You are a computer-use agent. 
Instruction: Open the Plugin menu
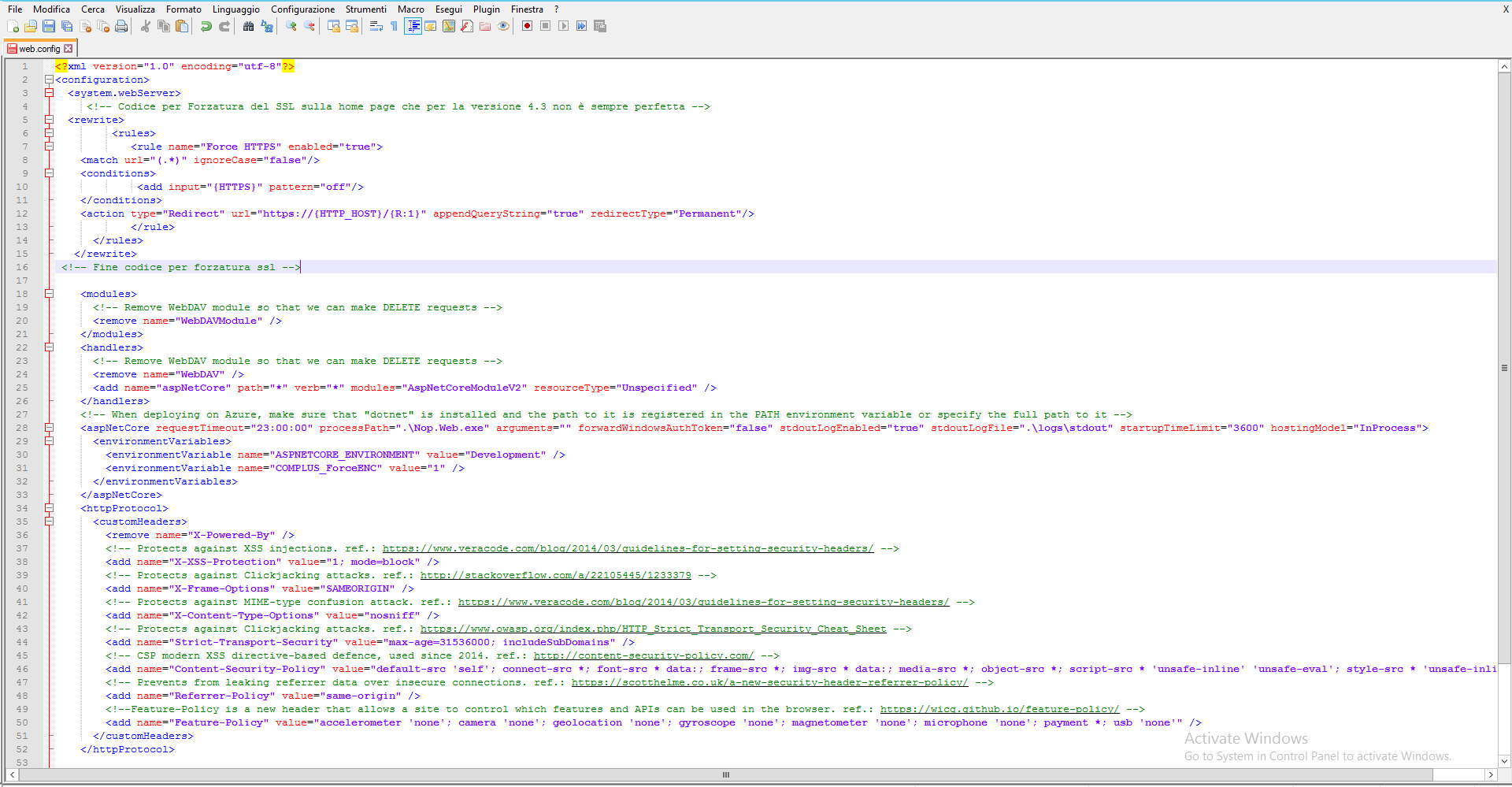(x=487, y=9)
